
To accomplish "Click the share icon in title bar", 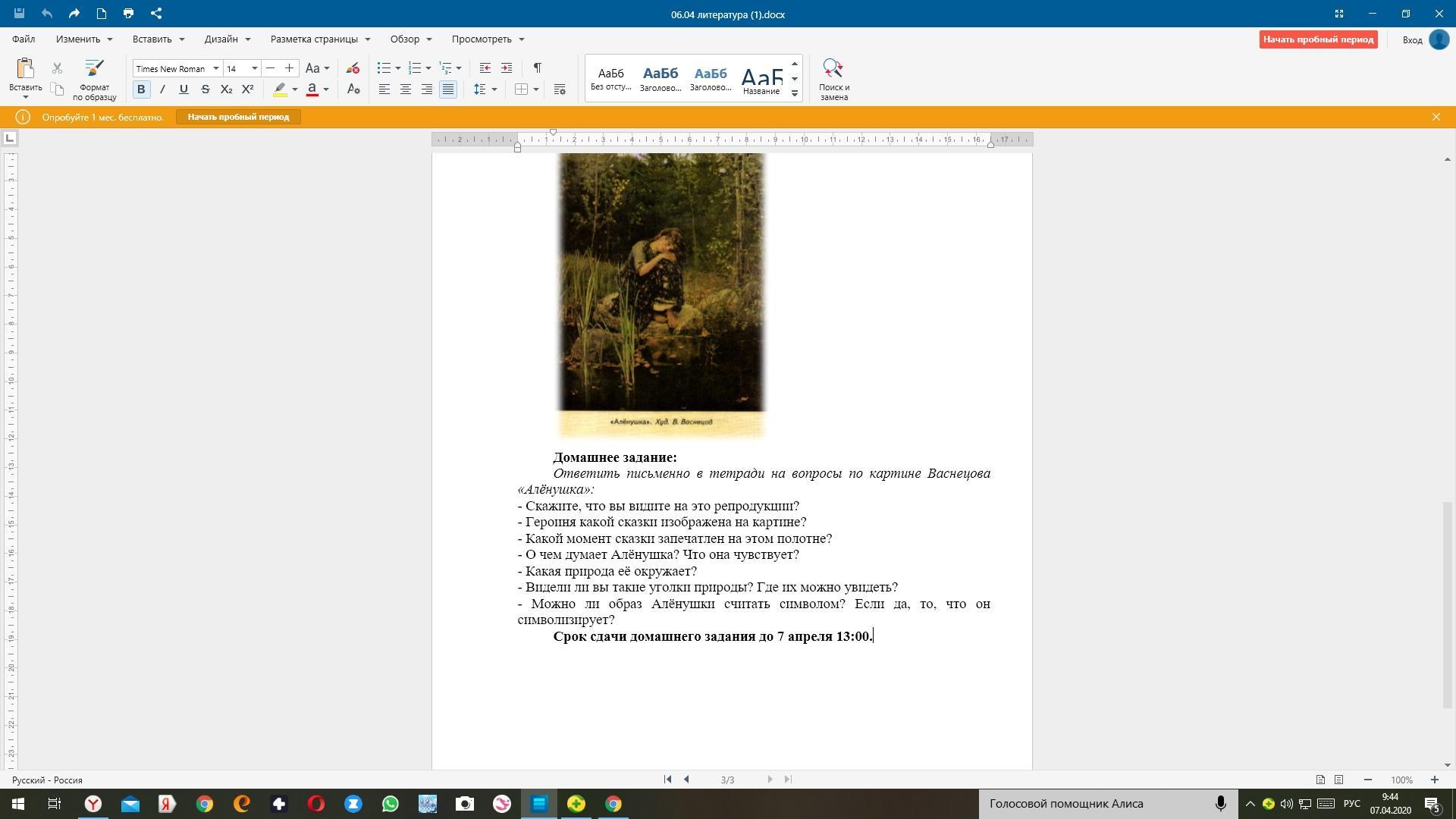I will (x=156, y=14).
